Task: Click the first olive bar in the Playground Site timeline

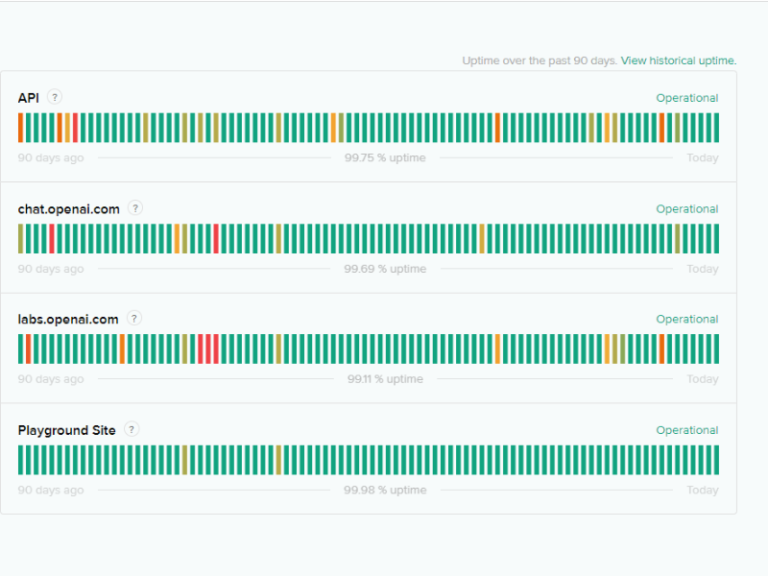Action: click(x=185, y=460)
